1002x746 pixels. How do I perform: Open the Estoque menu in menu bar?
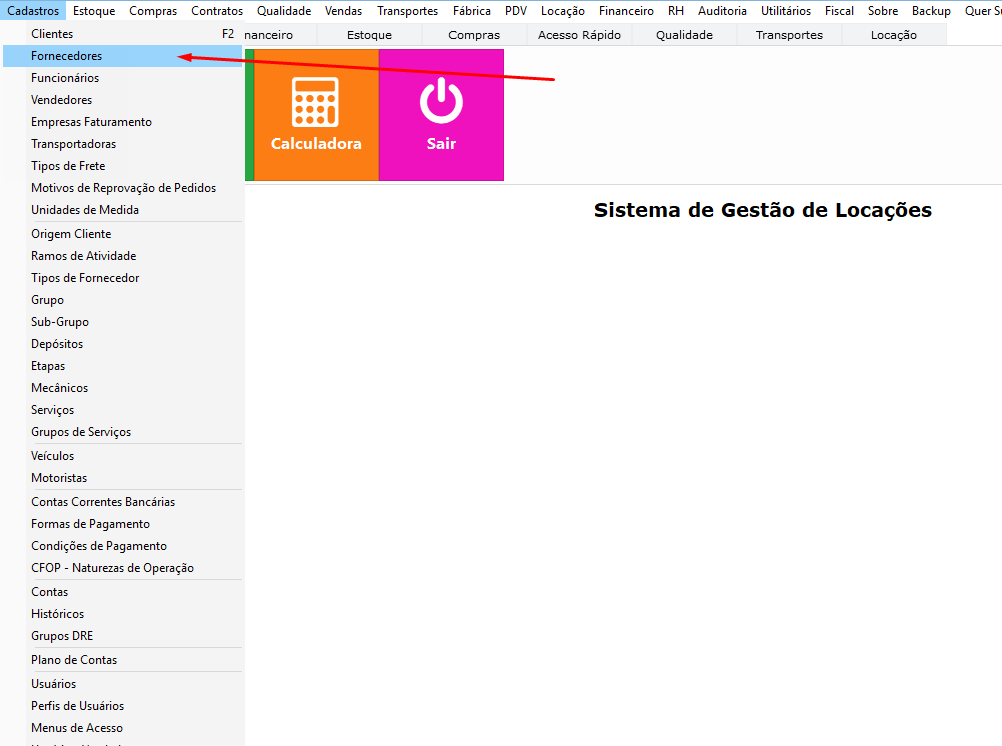[94, 11]
